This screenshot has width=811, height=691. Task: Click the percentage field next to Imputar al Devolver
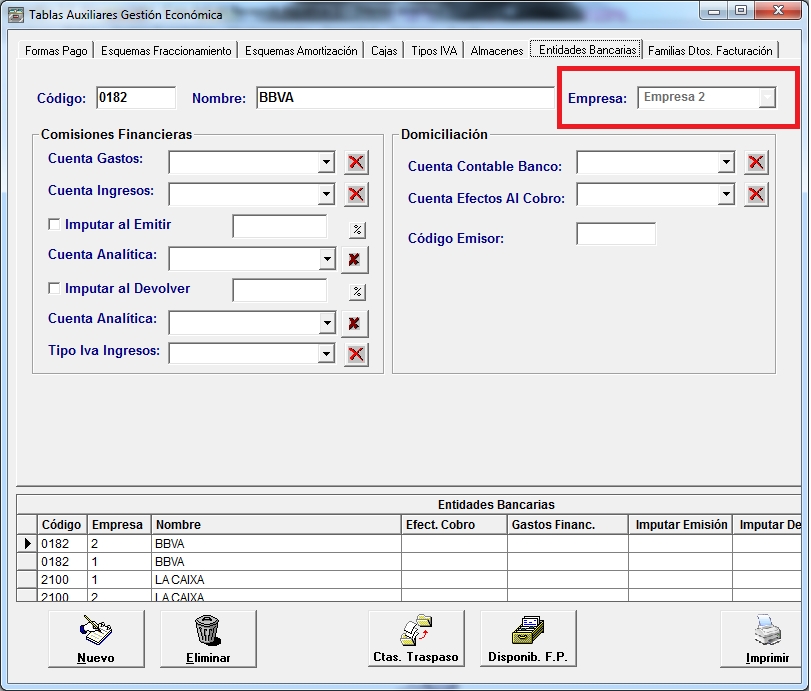click(280, 290)
